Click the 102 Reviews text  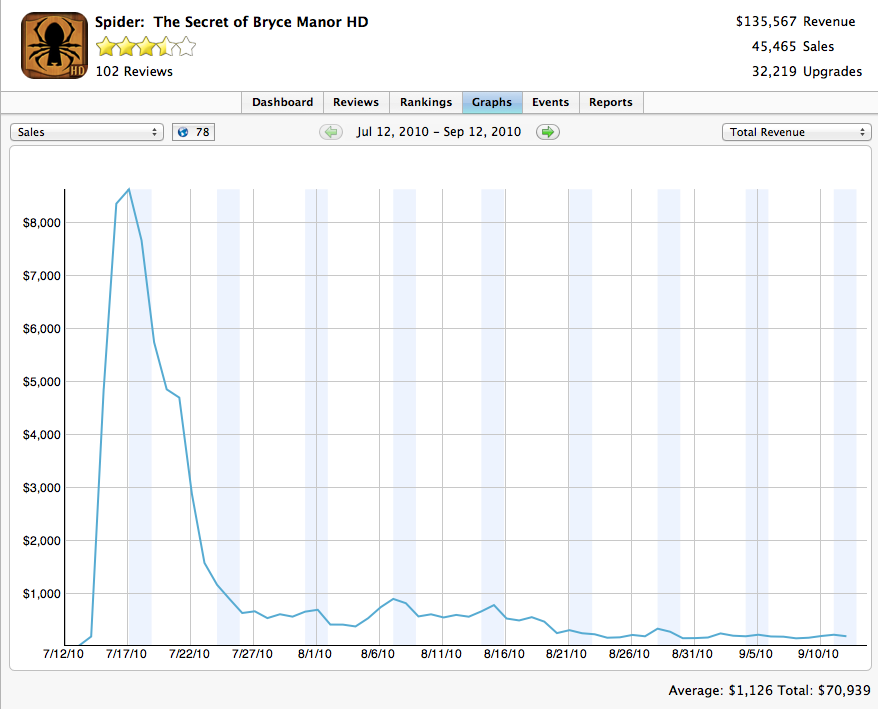[134, 72]
